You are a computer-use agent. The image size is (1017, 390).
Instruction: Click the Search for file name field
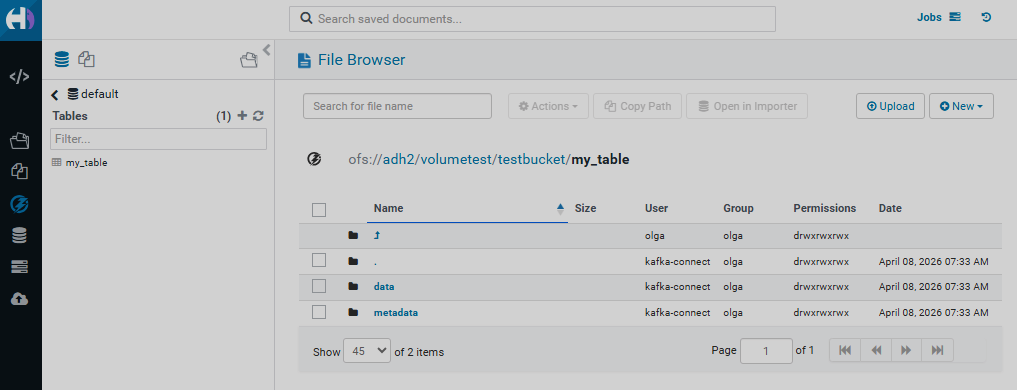(x=397, y=106)
